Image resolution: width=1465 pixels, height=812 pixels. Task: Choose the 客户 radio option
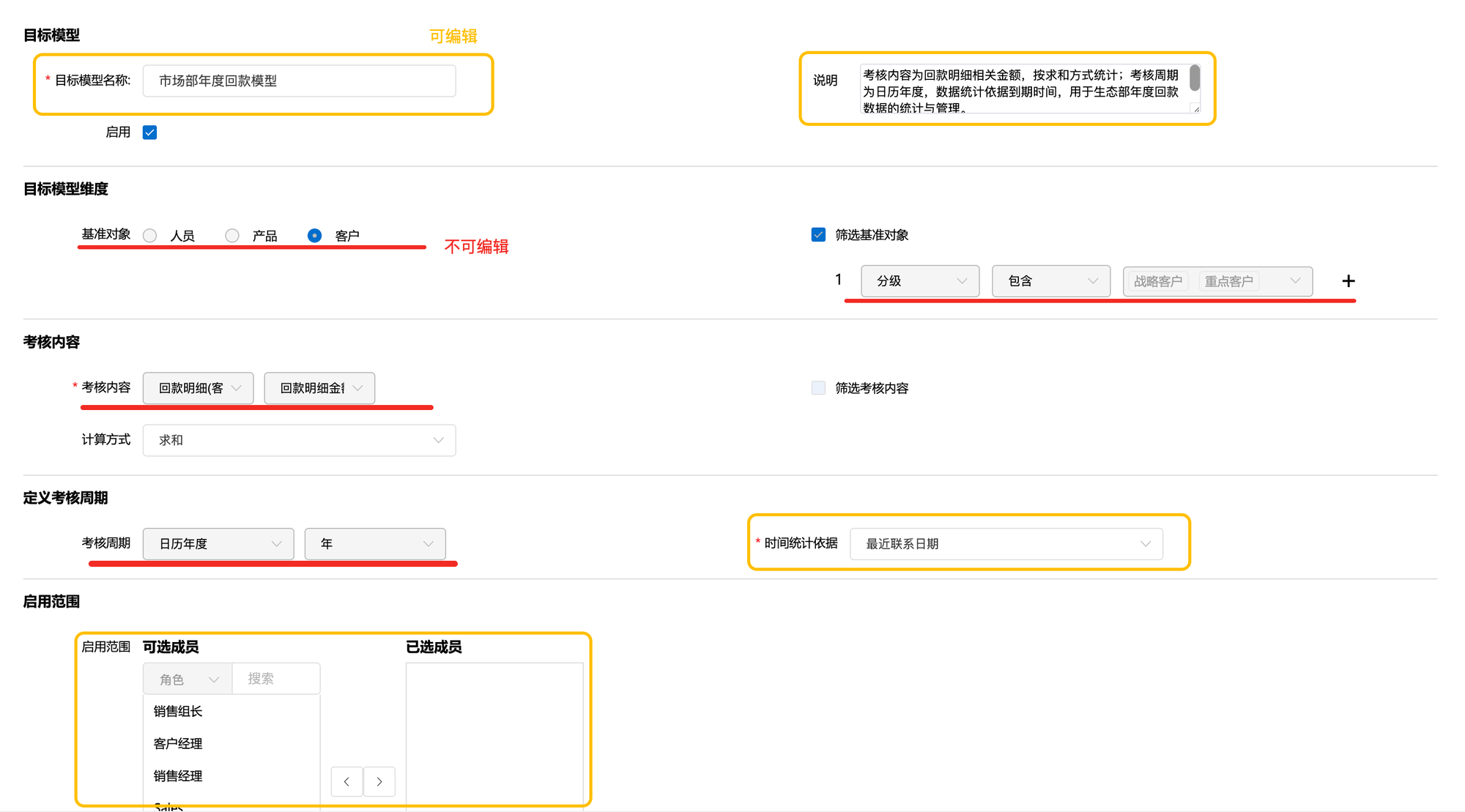click(x=314, y=236)
